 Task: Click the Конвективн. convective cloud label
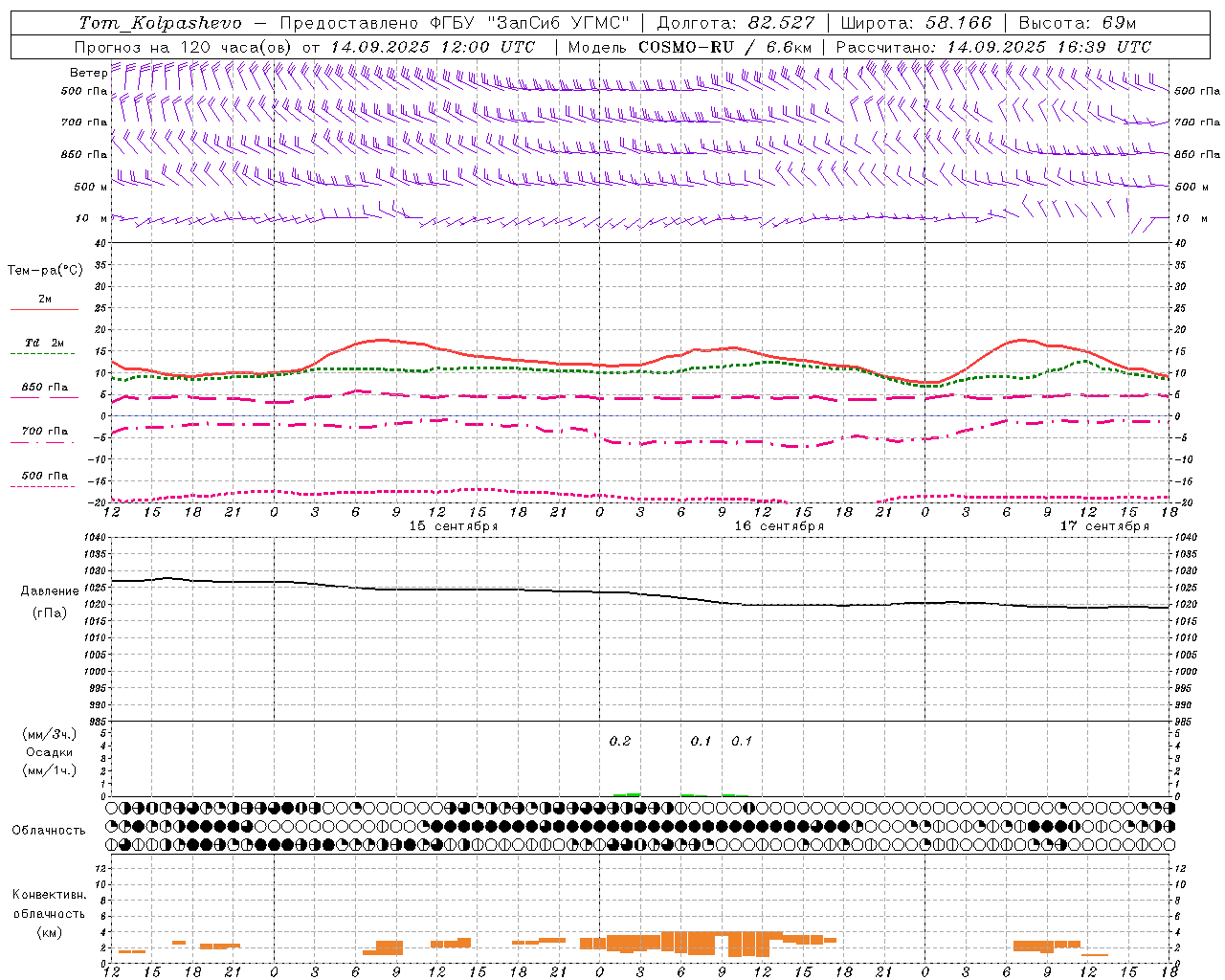pyautogui.click(x=50, y=895)
